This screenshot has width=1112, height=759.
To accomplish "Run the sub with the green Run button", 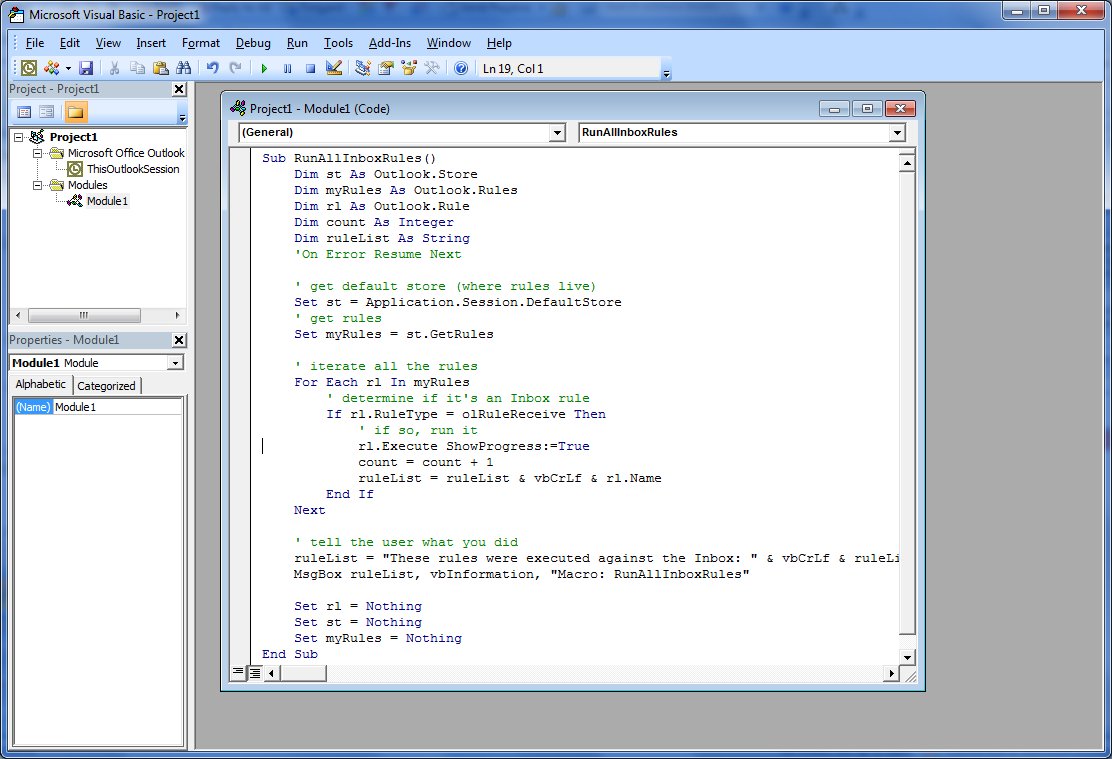I will pyautogui.click(x=264, y=67).
